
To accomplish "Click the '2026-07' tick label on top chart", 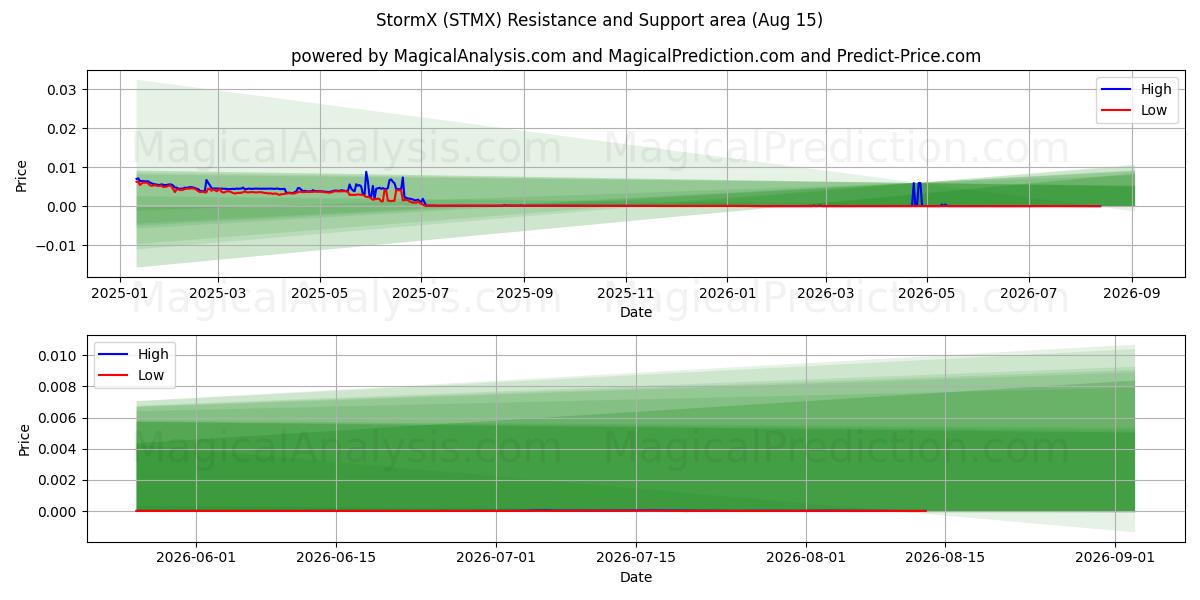I will tap(1029, 293).
